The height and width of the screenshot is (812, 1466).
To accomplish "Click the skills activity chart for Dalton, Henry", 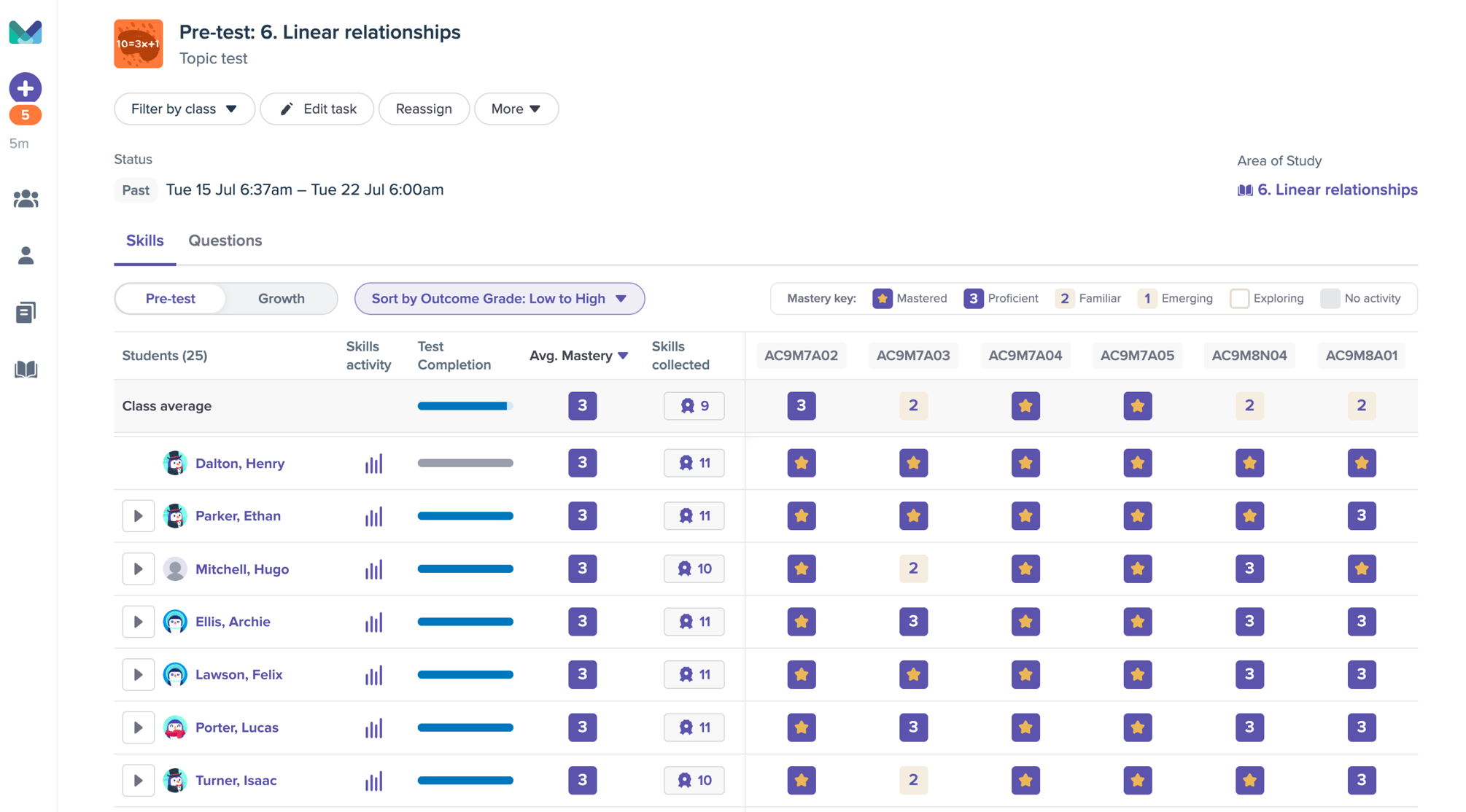I will [374, 463].
